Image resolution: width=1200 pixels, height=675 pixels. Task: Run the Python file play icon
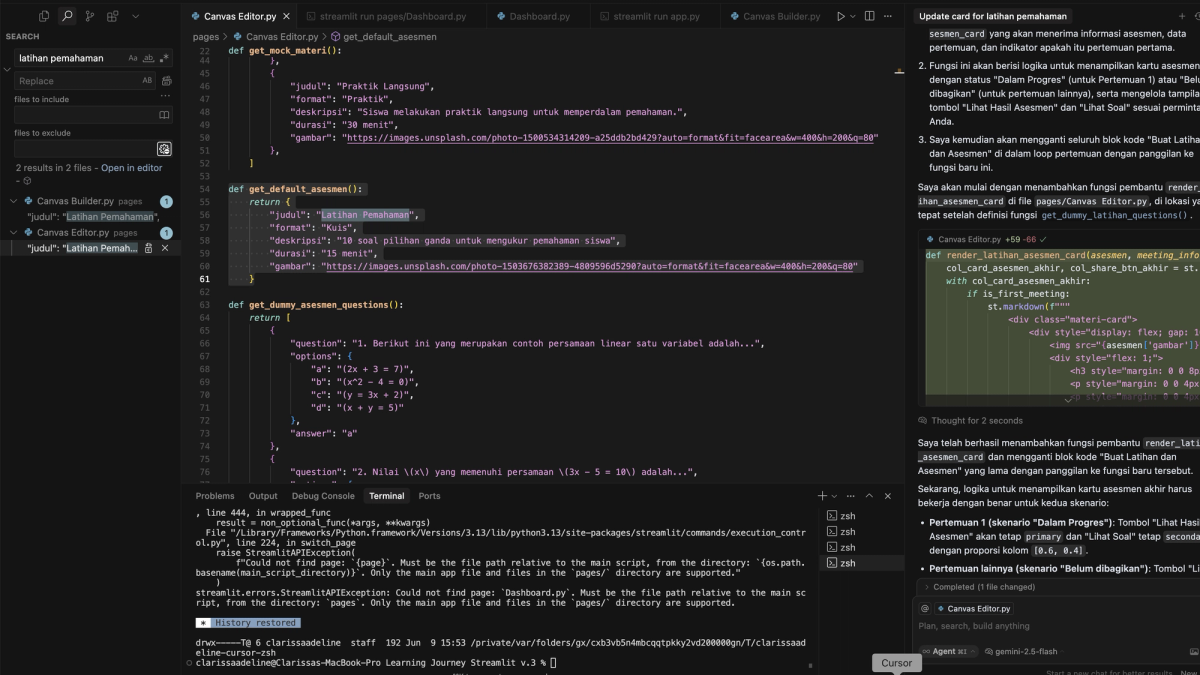click(x=840, y=16)
